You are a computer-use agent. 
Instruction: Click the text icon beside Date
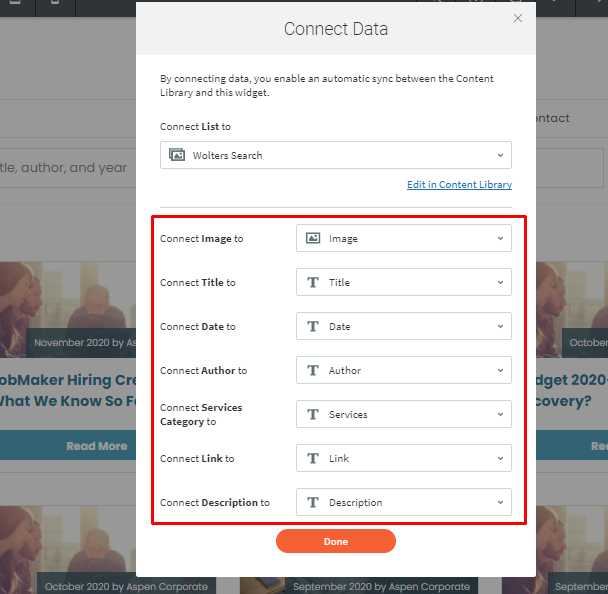click(x=313, y=326)
